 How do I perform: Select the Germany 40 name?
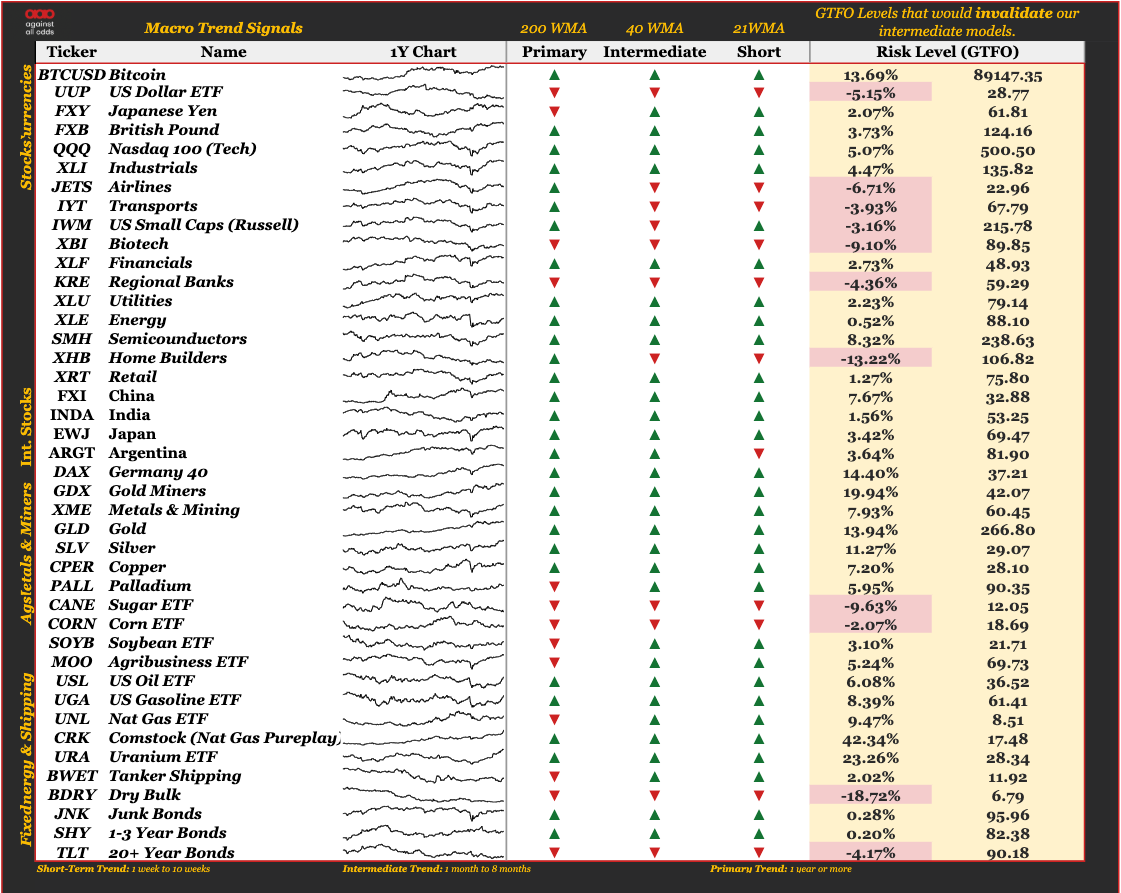click(158, 473)
